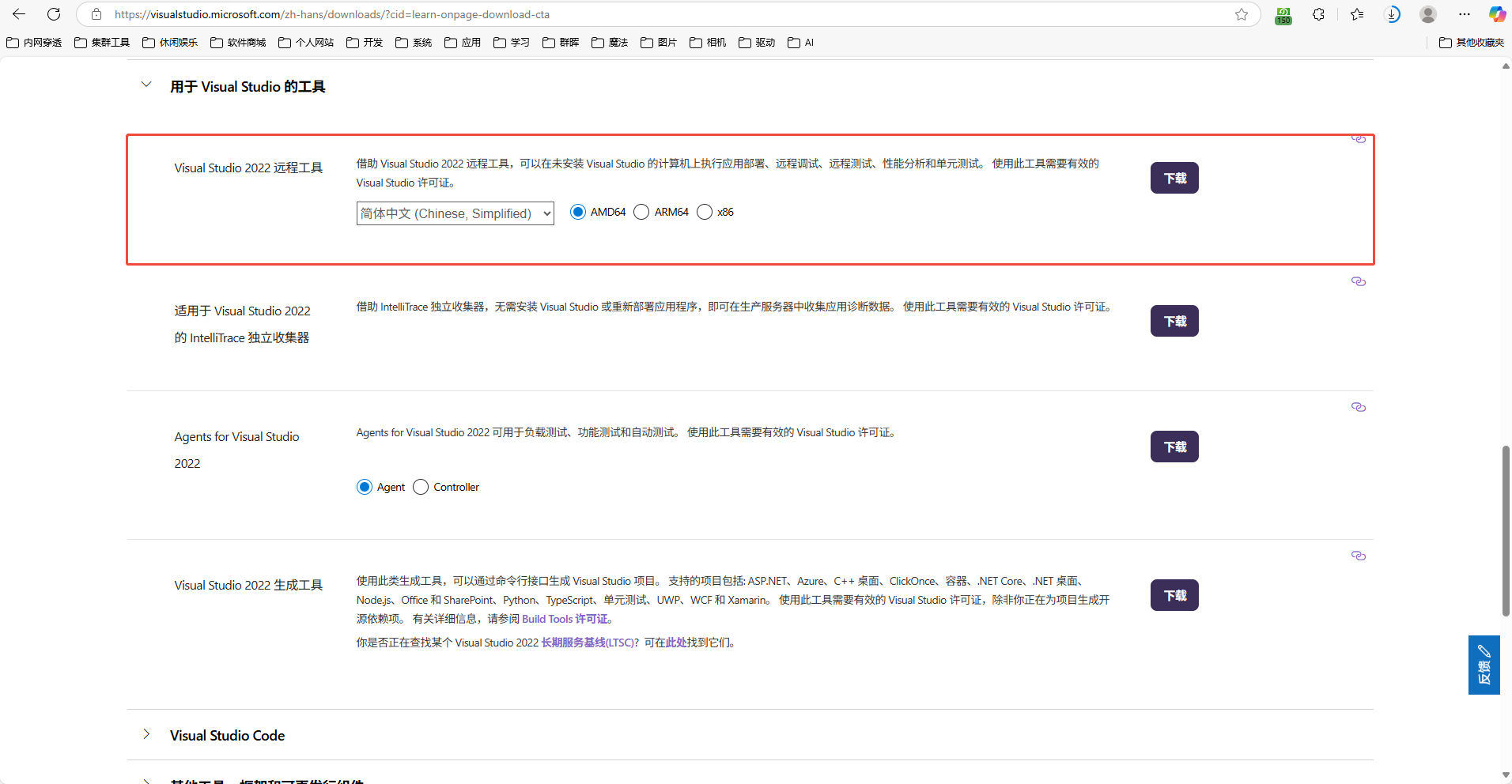This screenshot has width=1512, height=784.
Task: Open the 软件商城 bookmark folder
Action: click(238, 43)
